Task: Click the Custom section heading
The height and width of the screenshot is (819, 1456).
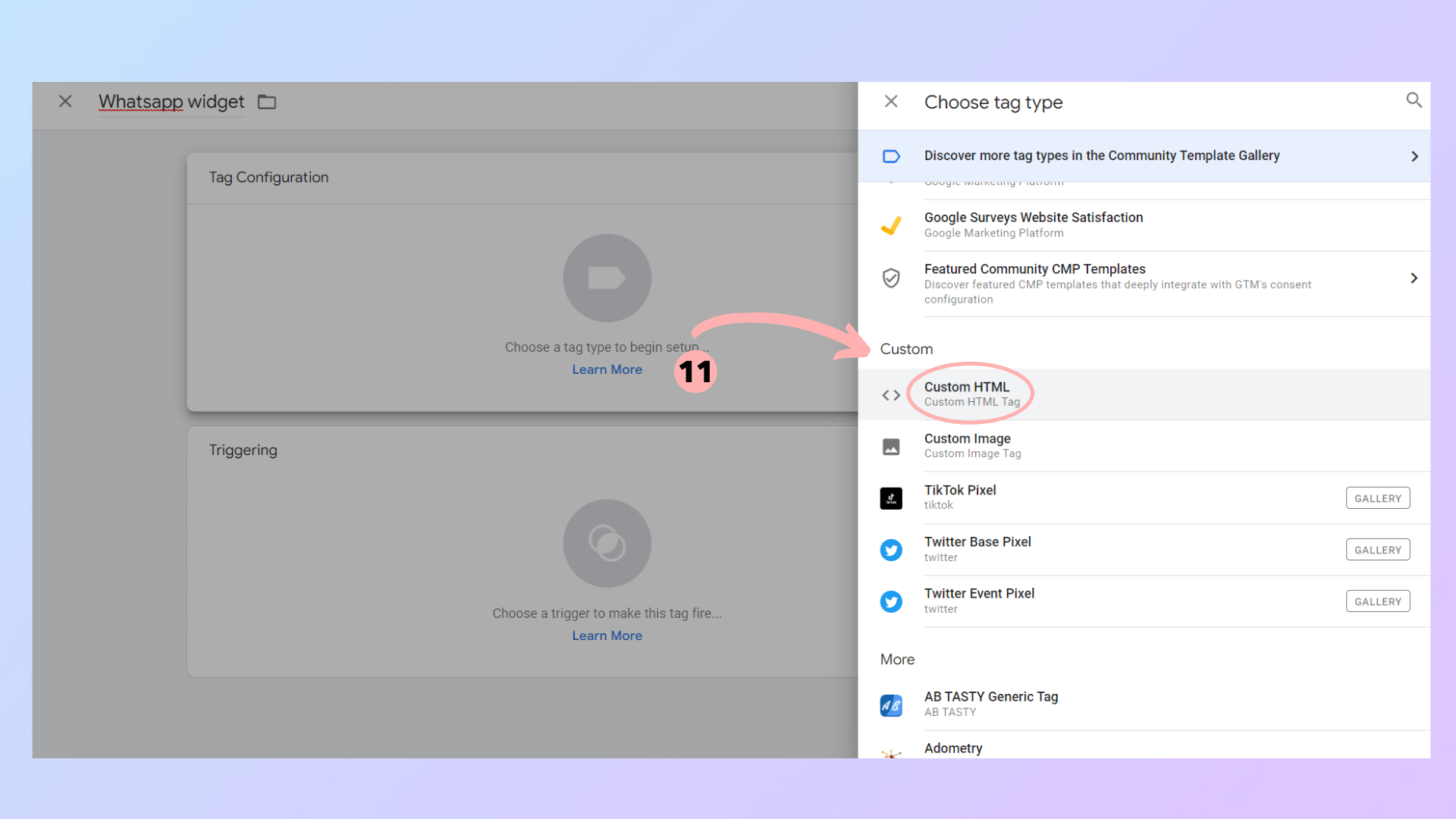Action: (906, 349)
